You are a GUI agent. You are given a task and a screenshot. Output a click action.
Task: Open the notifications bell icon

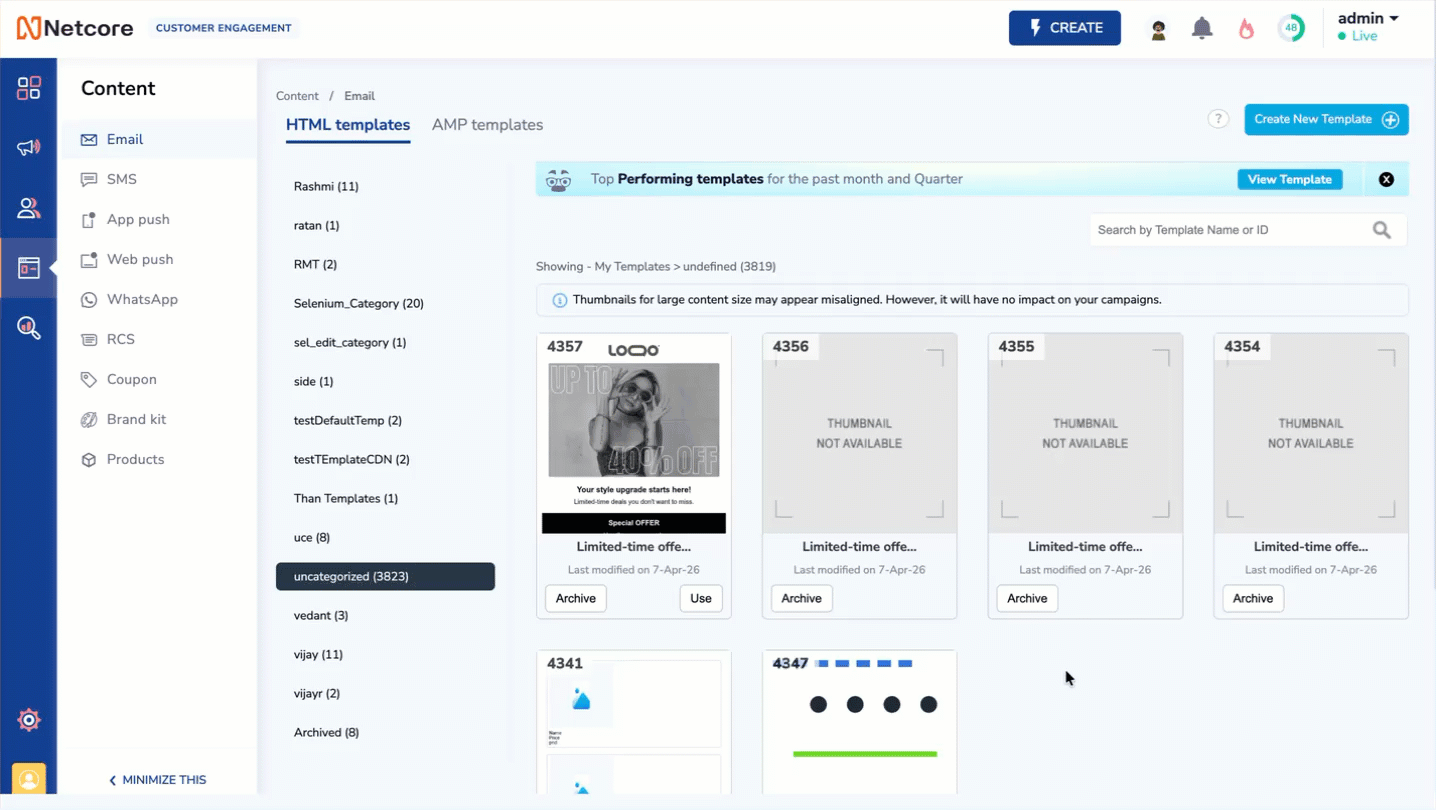tap(1202, 28)
